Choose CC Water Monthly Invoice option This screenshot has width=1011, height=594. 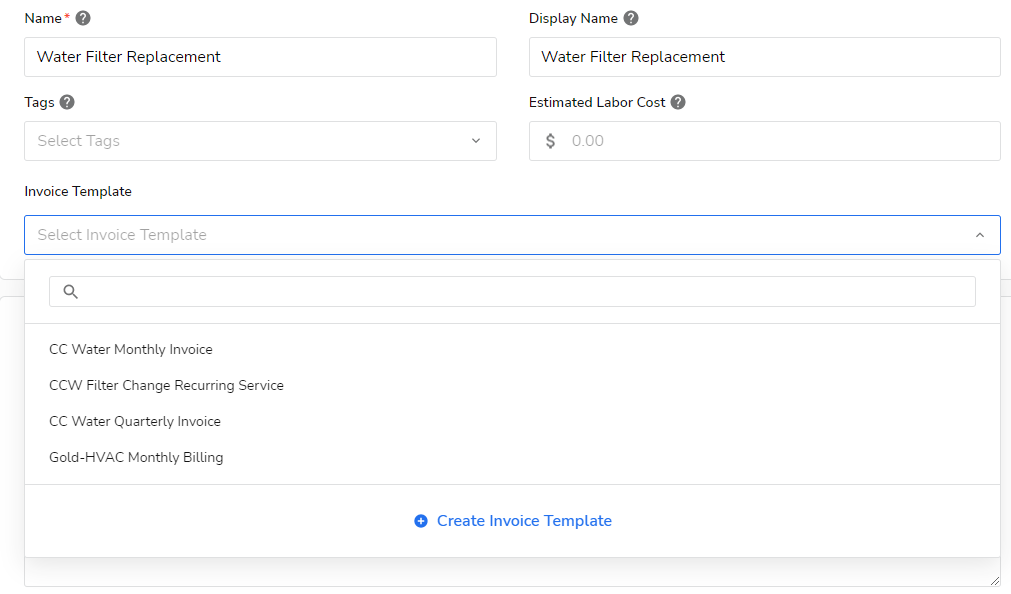coord(131,349)
